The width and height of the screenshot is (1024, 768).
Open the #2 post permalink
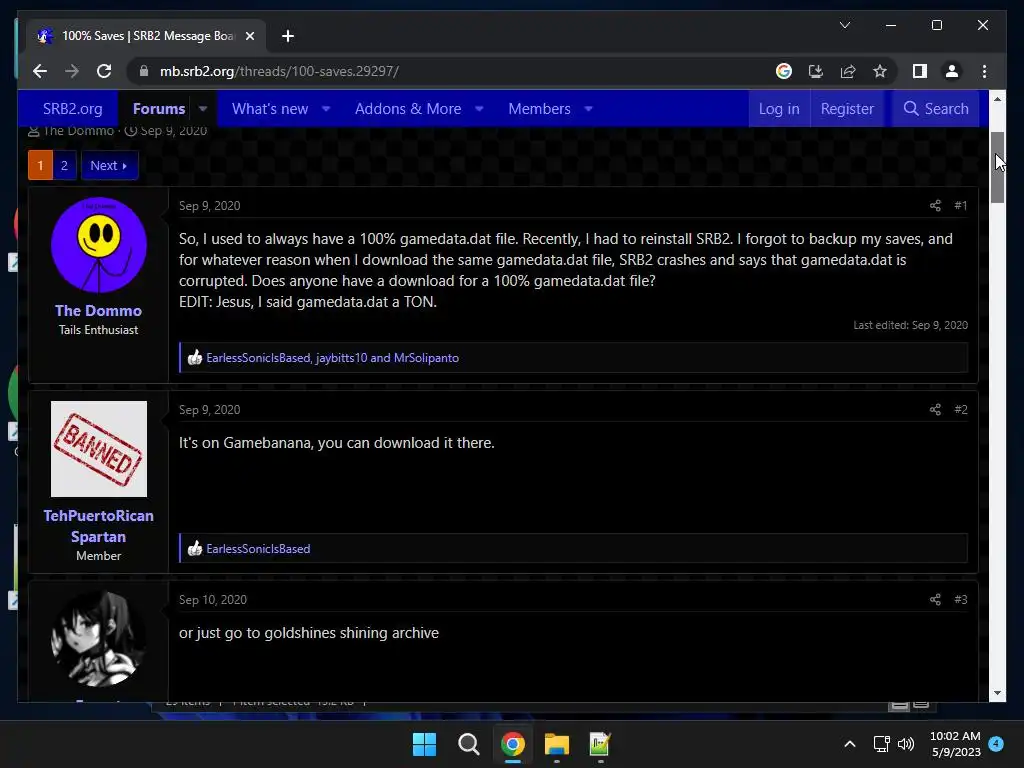(x=961, y=409)
